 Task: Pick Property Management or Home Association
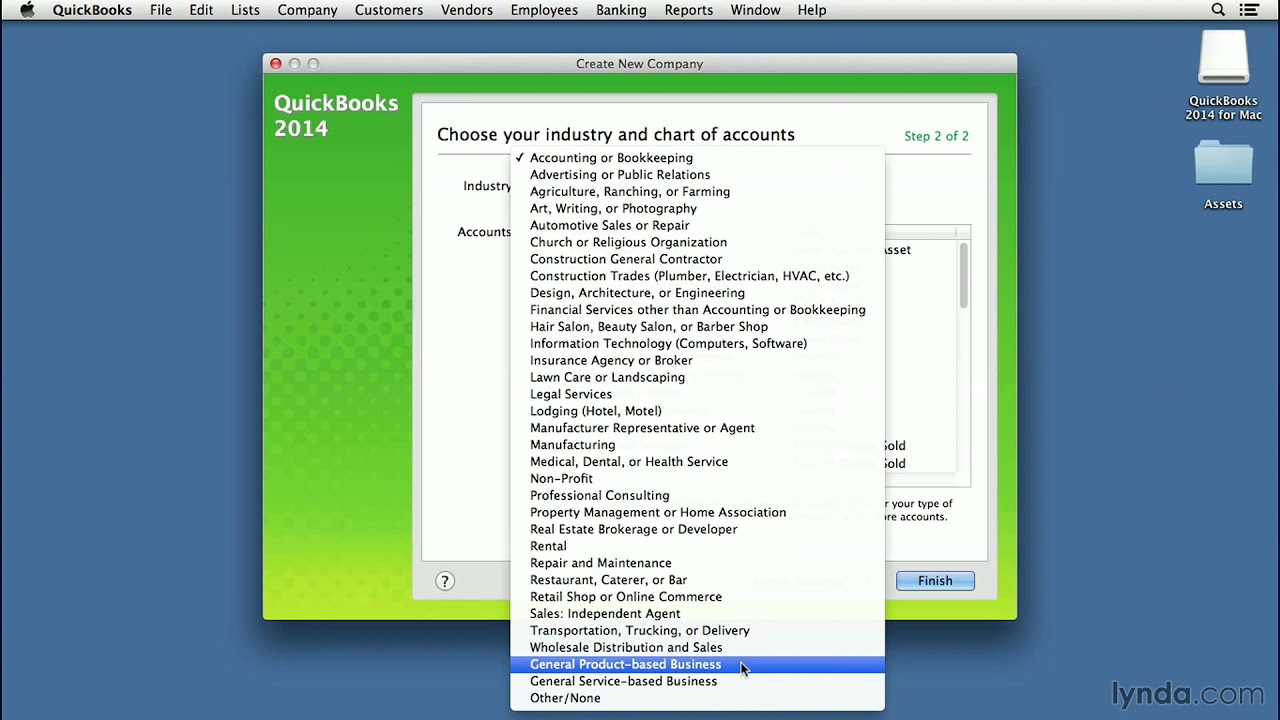[697, 513]
